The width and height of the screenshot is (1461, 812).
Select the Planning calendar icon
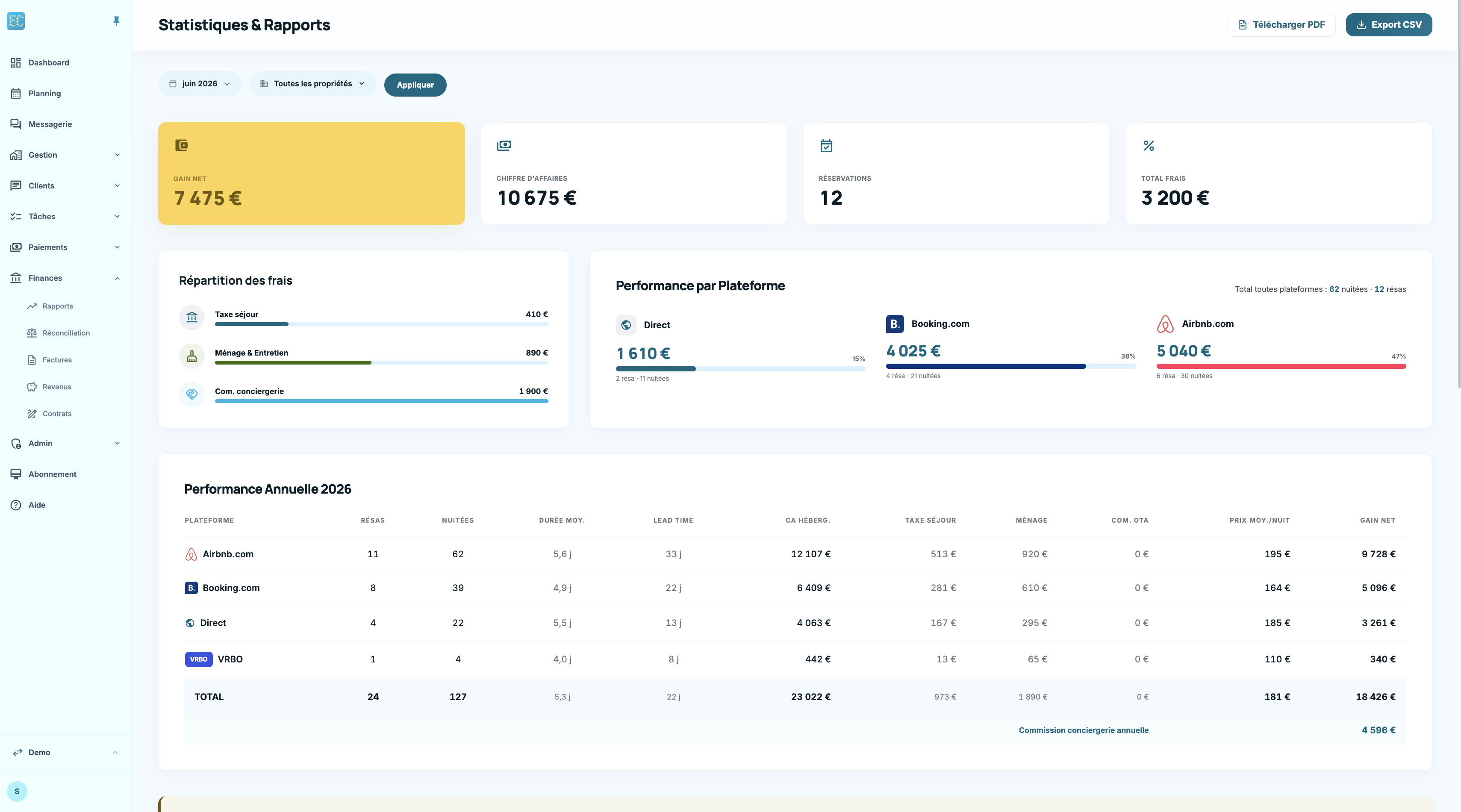pyautogui.click(x=16, y=94)
